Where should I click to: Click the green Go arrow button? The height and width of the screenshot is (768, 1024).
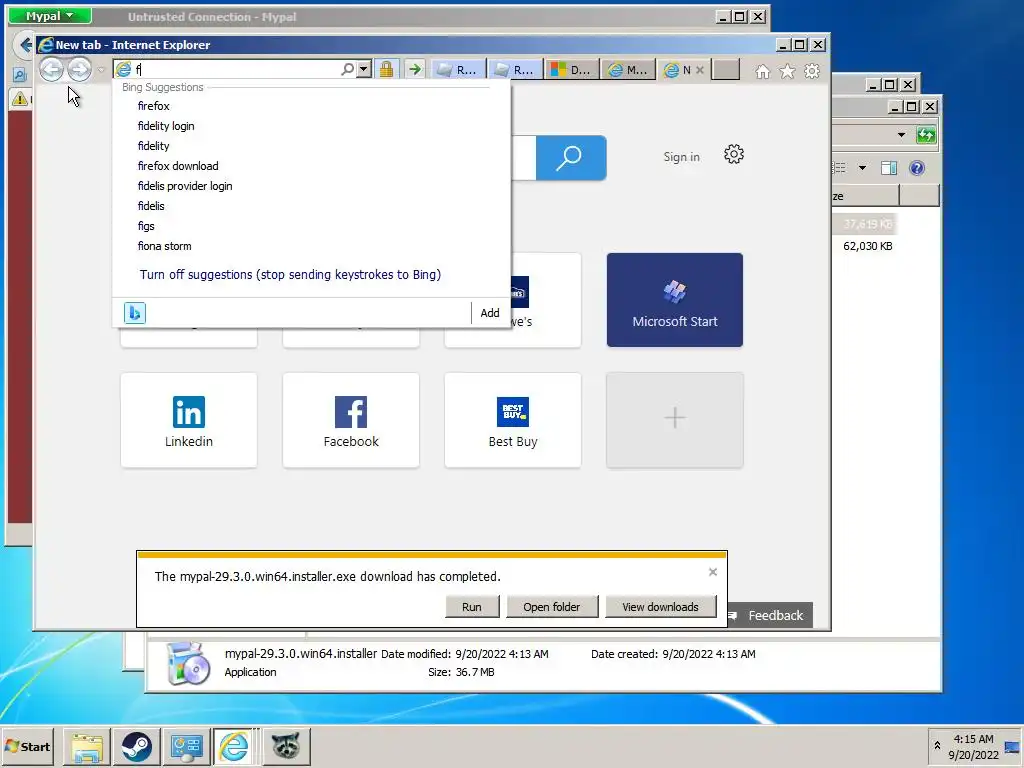[415, 69]
